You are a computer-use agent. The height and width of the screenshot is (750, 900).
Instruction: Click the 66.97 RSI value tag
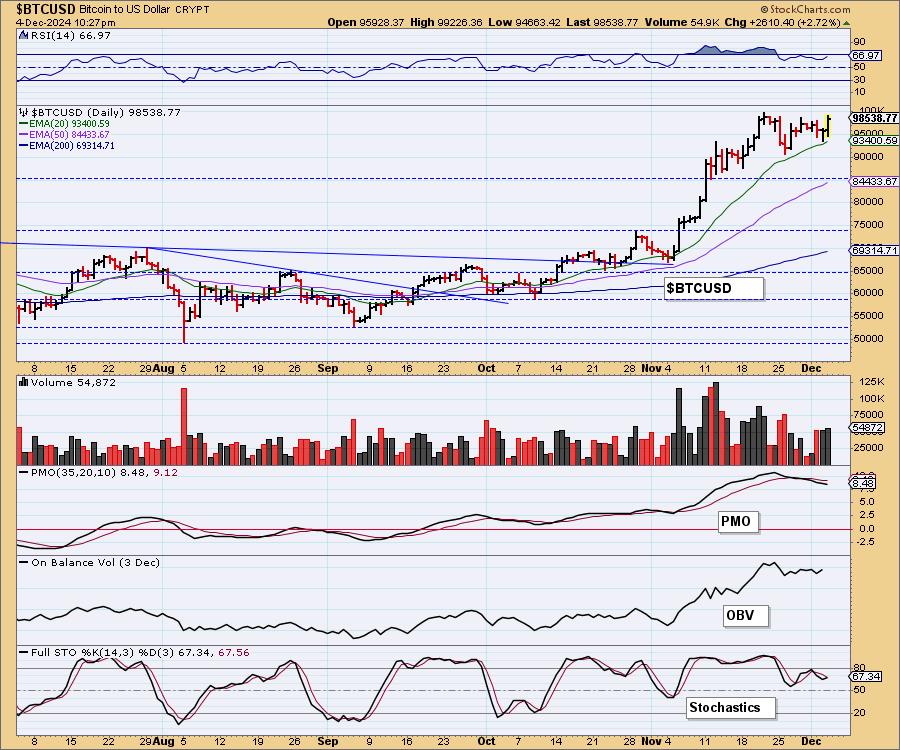pyautogui.click(x=866, y=56)
